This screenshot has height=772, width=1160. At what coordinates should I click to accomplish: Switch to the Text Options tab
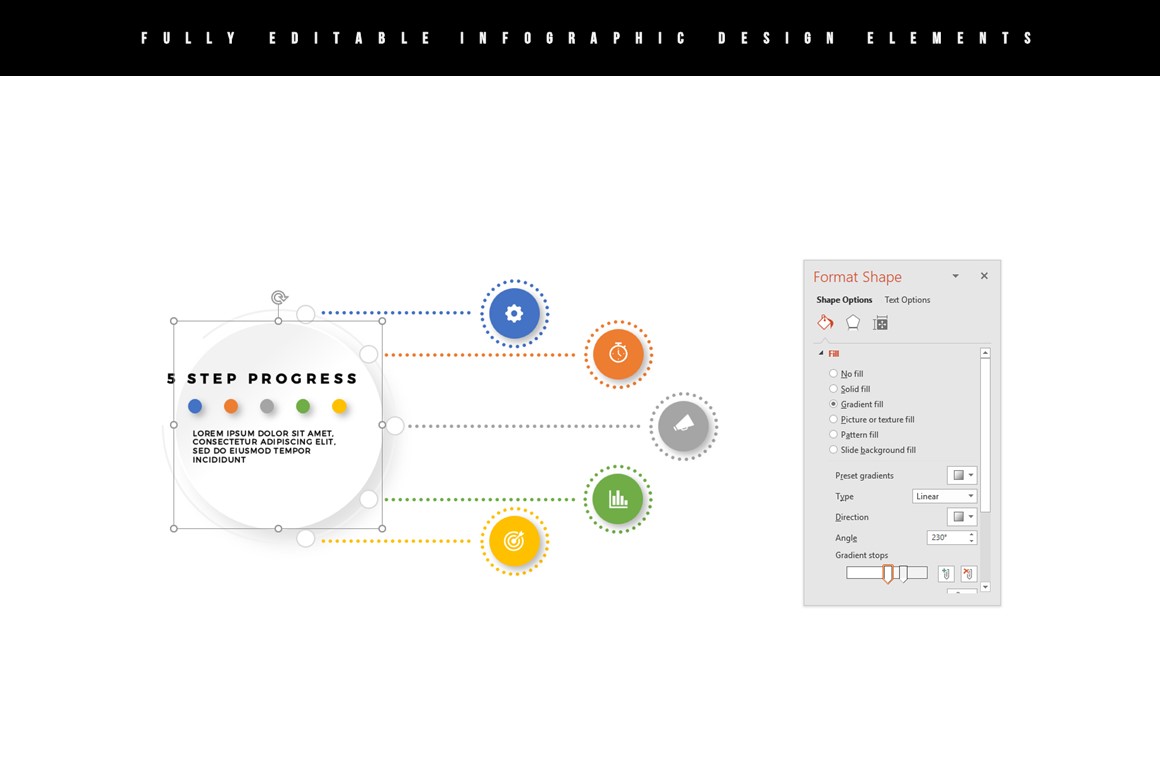pyautogui.click(x=907, y=300)
